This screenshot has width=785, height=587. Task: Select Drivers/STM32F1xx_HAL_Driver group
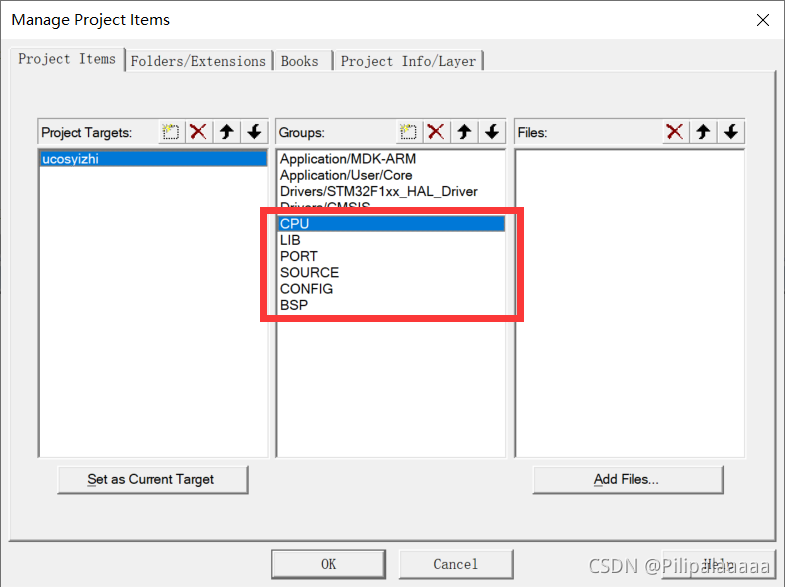coord(391,191)
